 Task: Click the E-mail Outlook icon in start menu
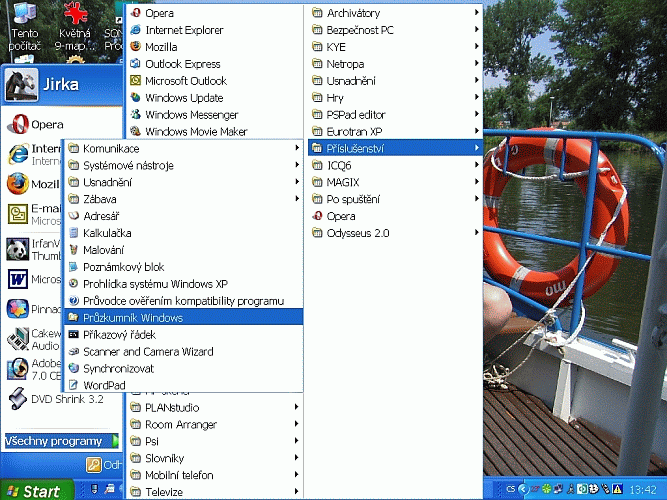[18, 214]
